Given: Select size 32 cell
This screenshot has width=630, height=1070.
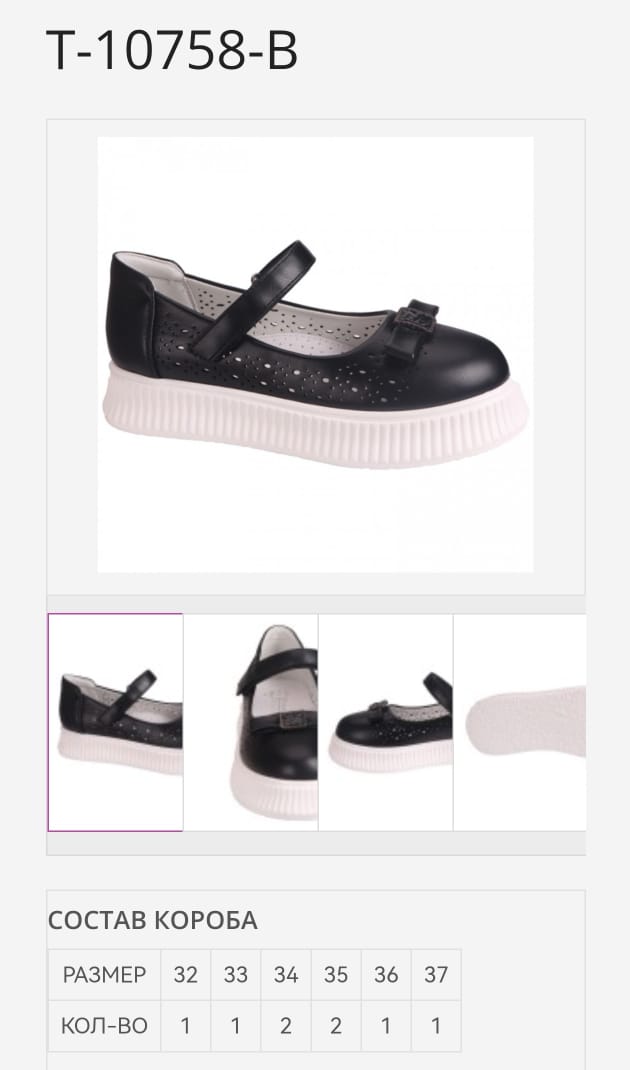Looking at the screenshot, I should [x=186, y=974].
